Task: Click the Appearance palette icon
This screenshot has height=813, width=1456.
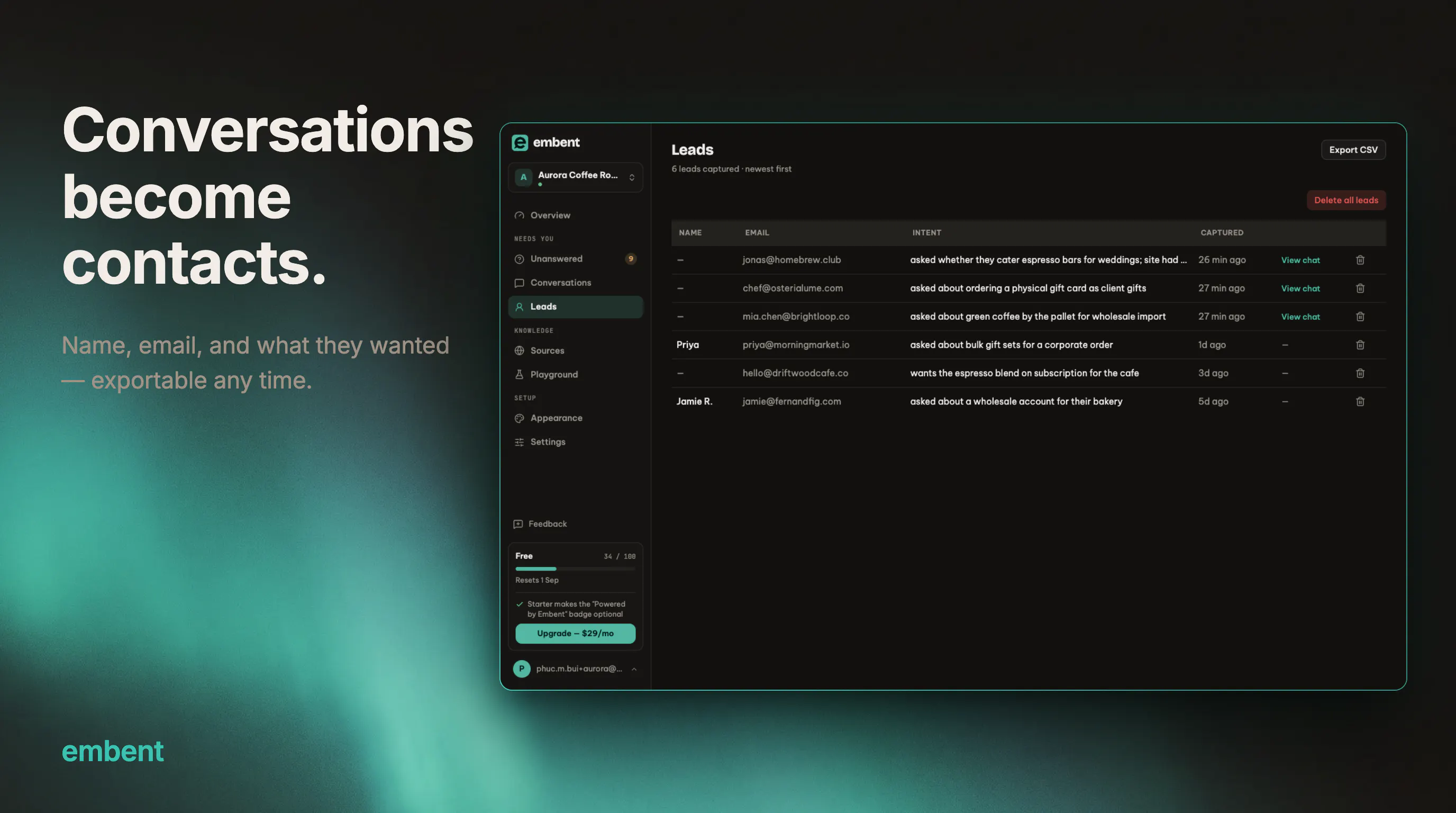Action: 519,418
